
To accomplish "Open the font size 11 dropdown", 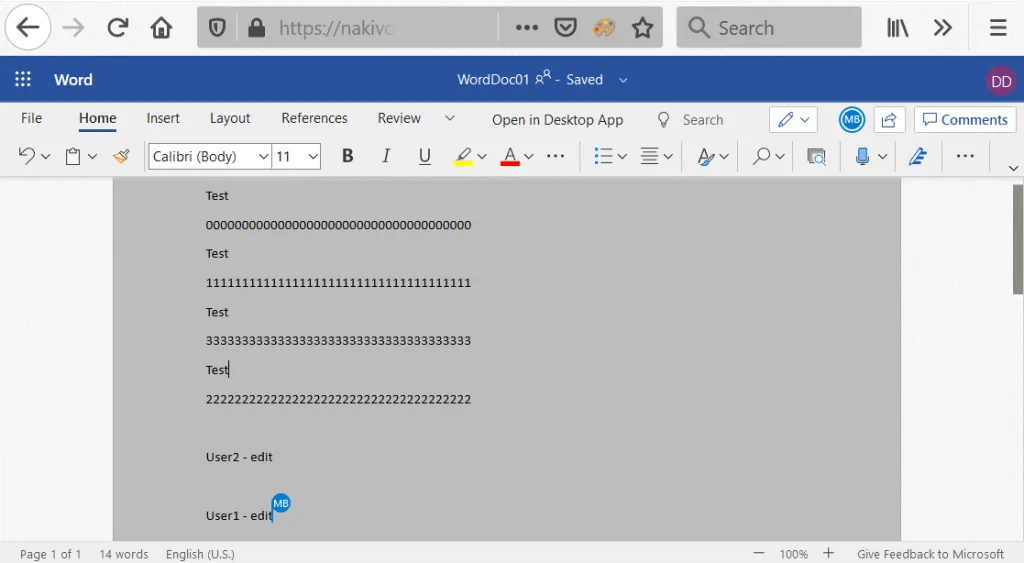I will coord(313,157).
